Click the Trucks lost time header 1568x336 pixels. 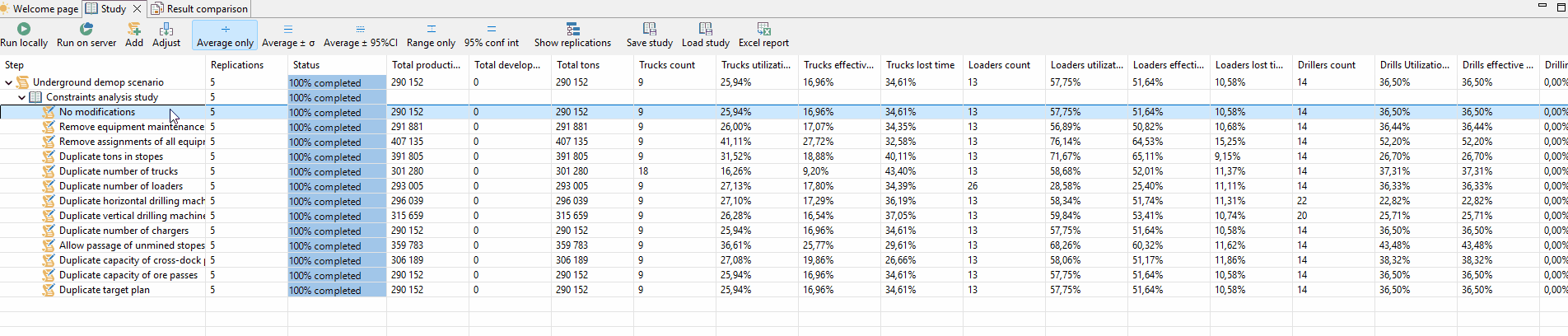922,65
